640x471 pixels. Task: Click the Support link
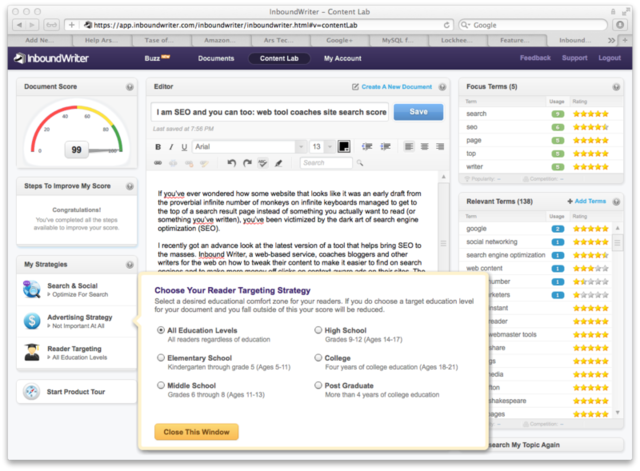click(574, 58)
